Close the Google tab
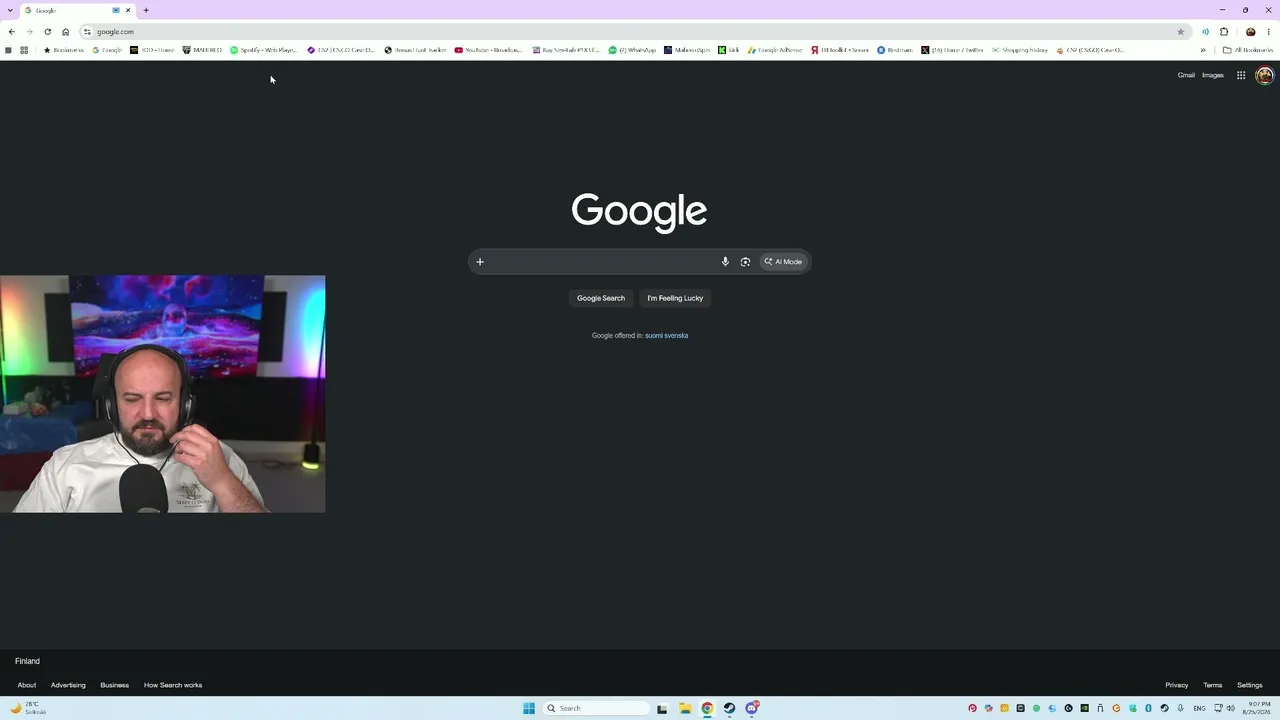The height and width of the screenshot is (720, 1280). tap(128, 10)
